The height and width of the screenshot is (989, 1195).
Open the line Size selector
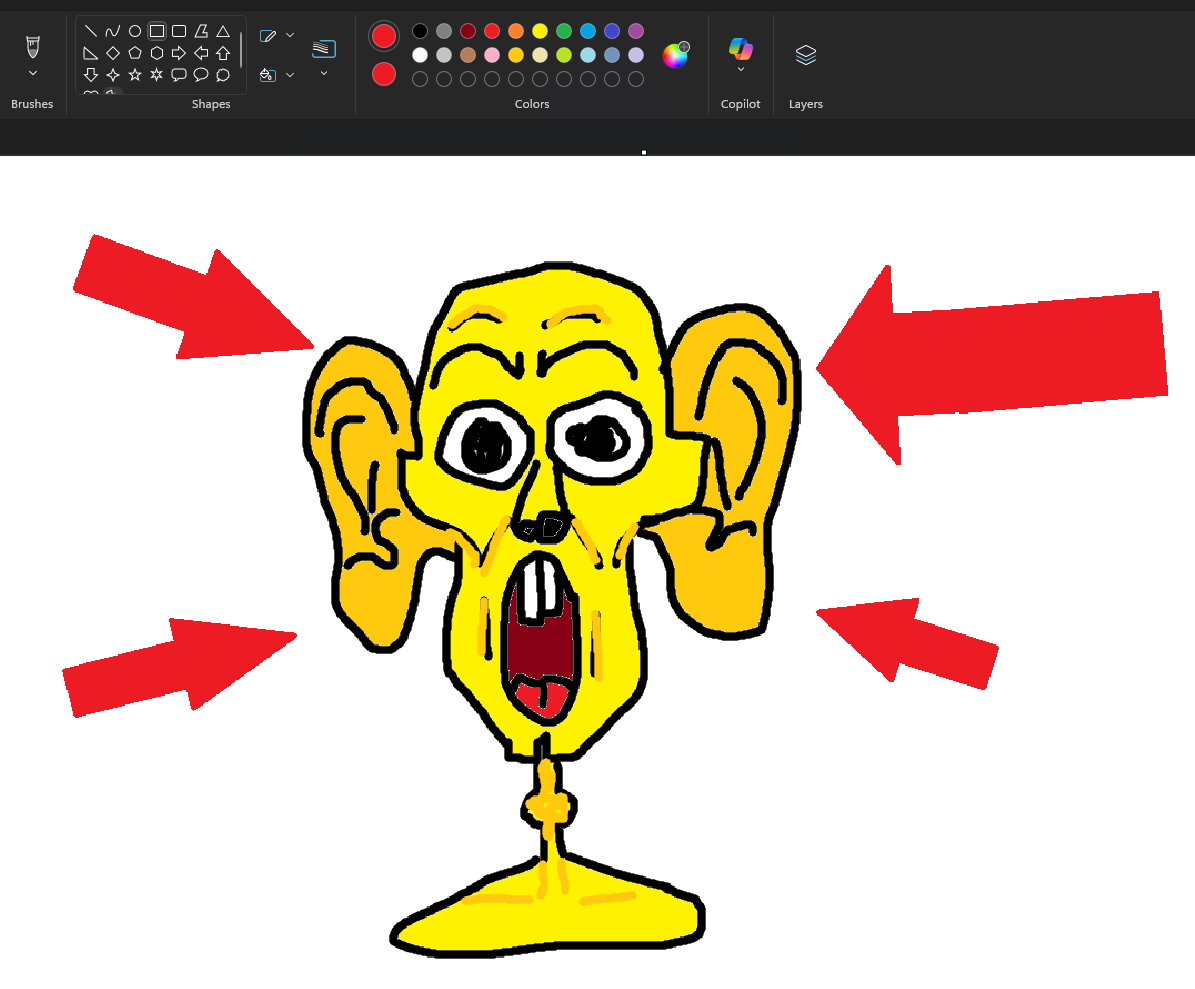[x=324, y=56]
